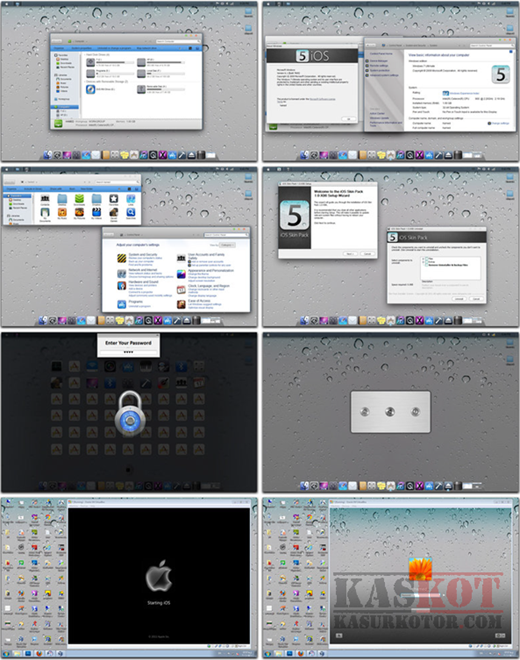Click Adjust screen resolution link in Control Panel
This screenshot has width=520, height=660.
[x=201, y=281]
